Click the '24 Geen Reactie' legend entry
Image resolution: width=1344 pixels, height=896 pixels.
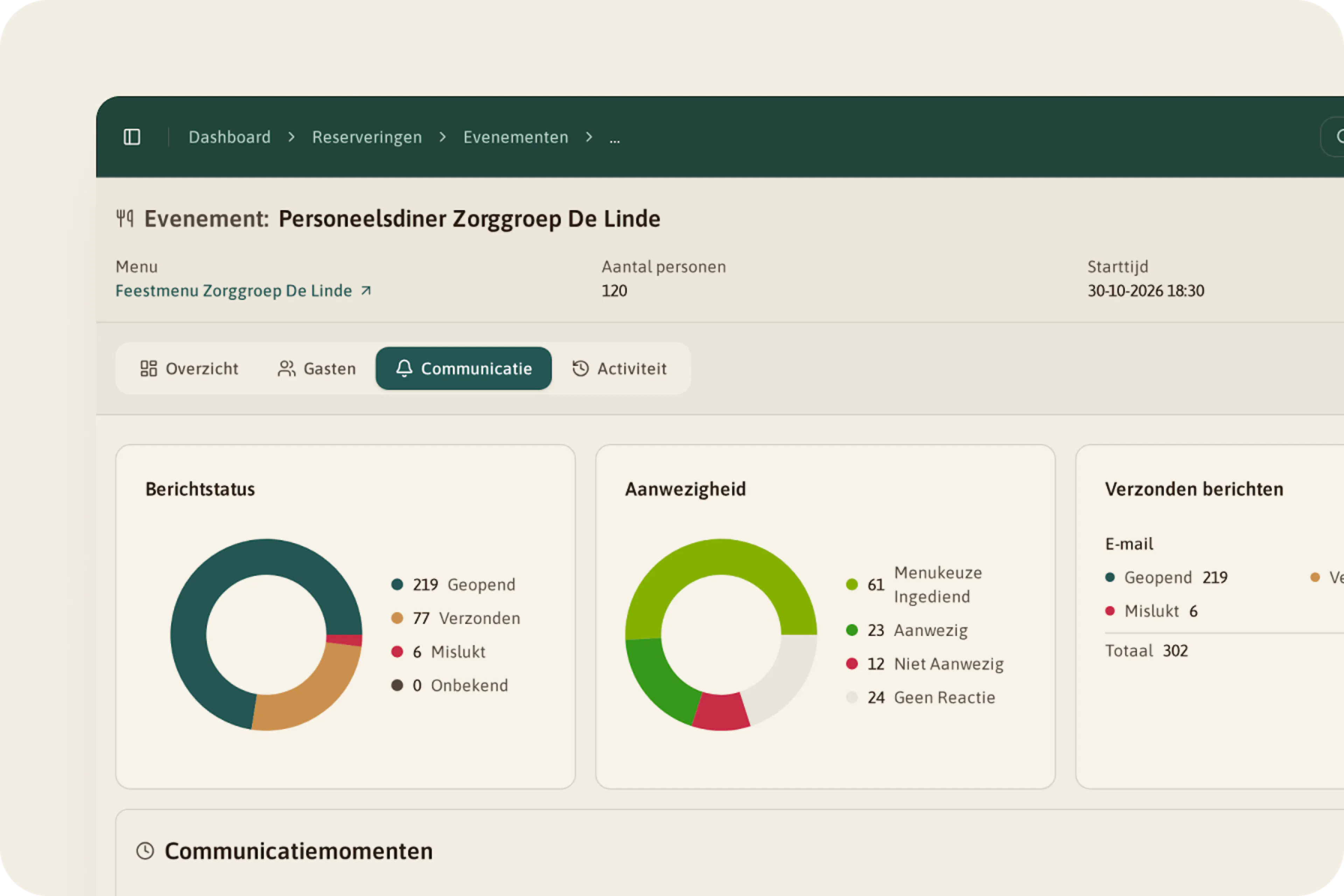pos(920,698)
